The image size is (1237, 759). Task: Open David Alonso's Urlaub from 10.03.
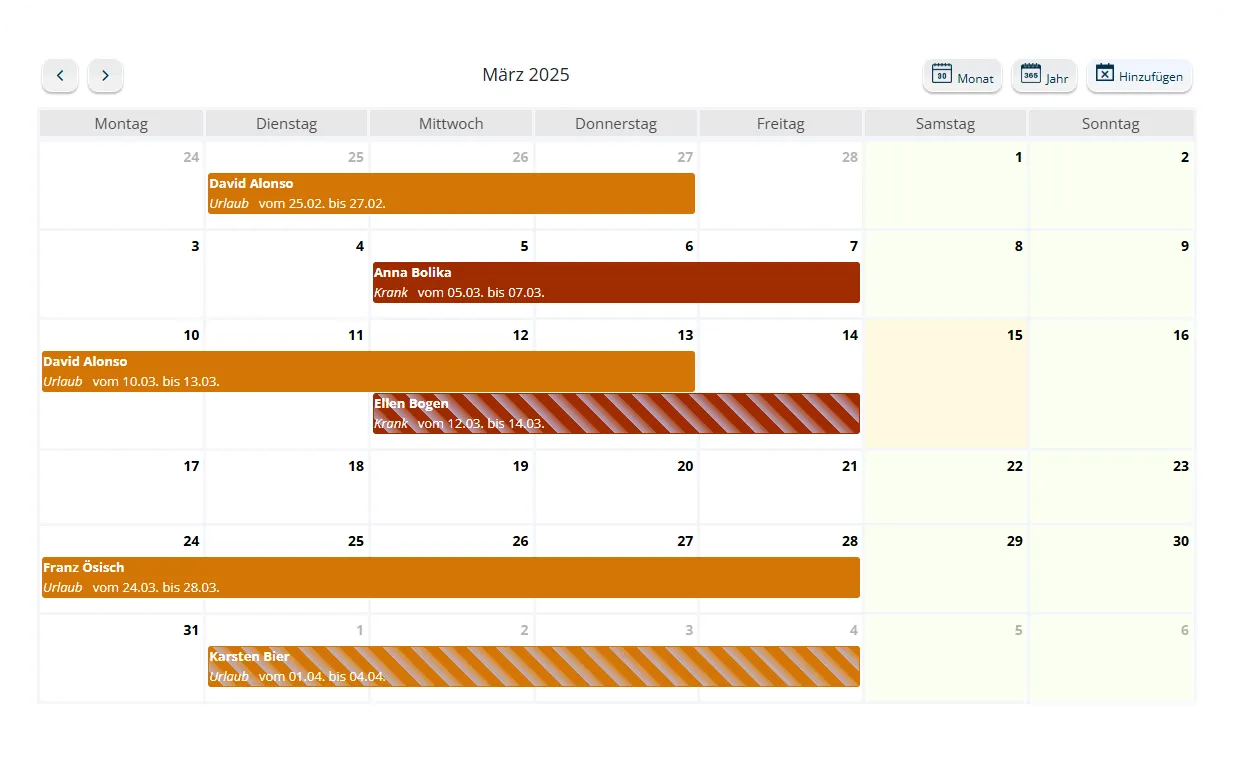pos(368,371)
